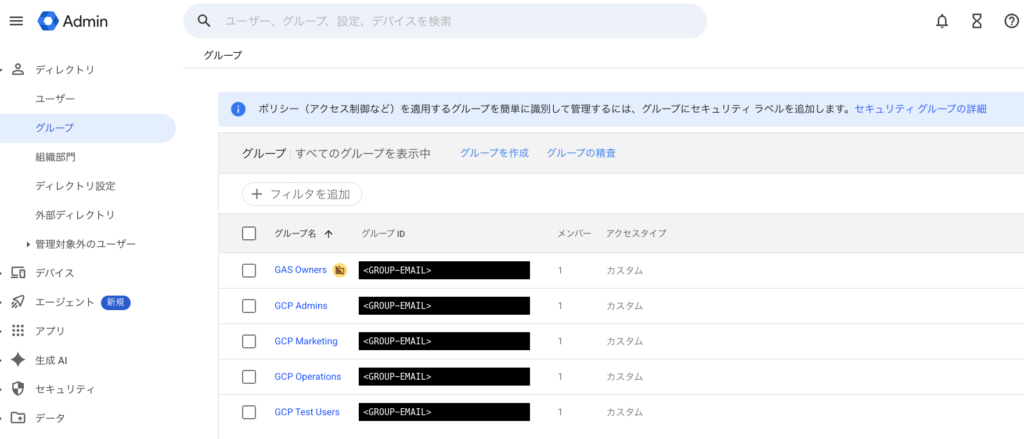Click フィルタを追加 button
The image size is (1024, 439).
tap(302, 194)
